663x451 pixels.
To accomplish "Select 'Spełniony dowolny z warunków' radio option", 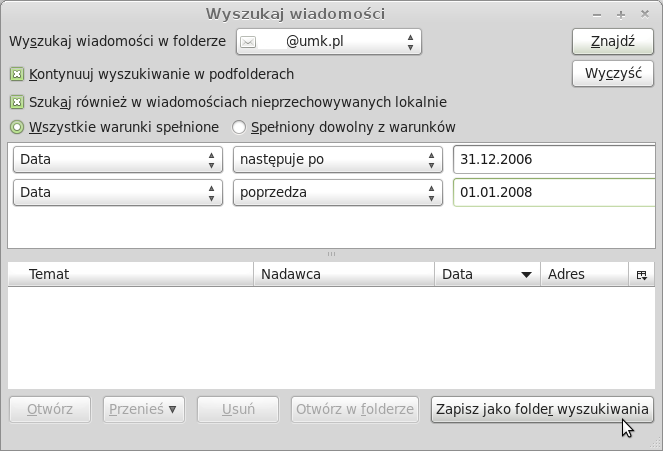I will click(239, 128).
